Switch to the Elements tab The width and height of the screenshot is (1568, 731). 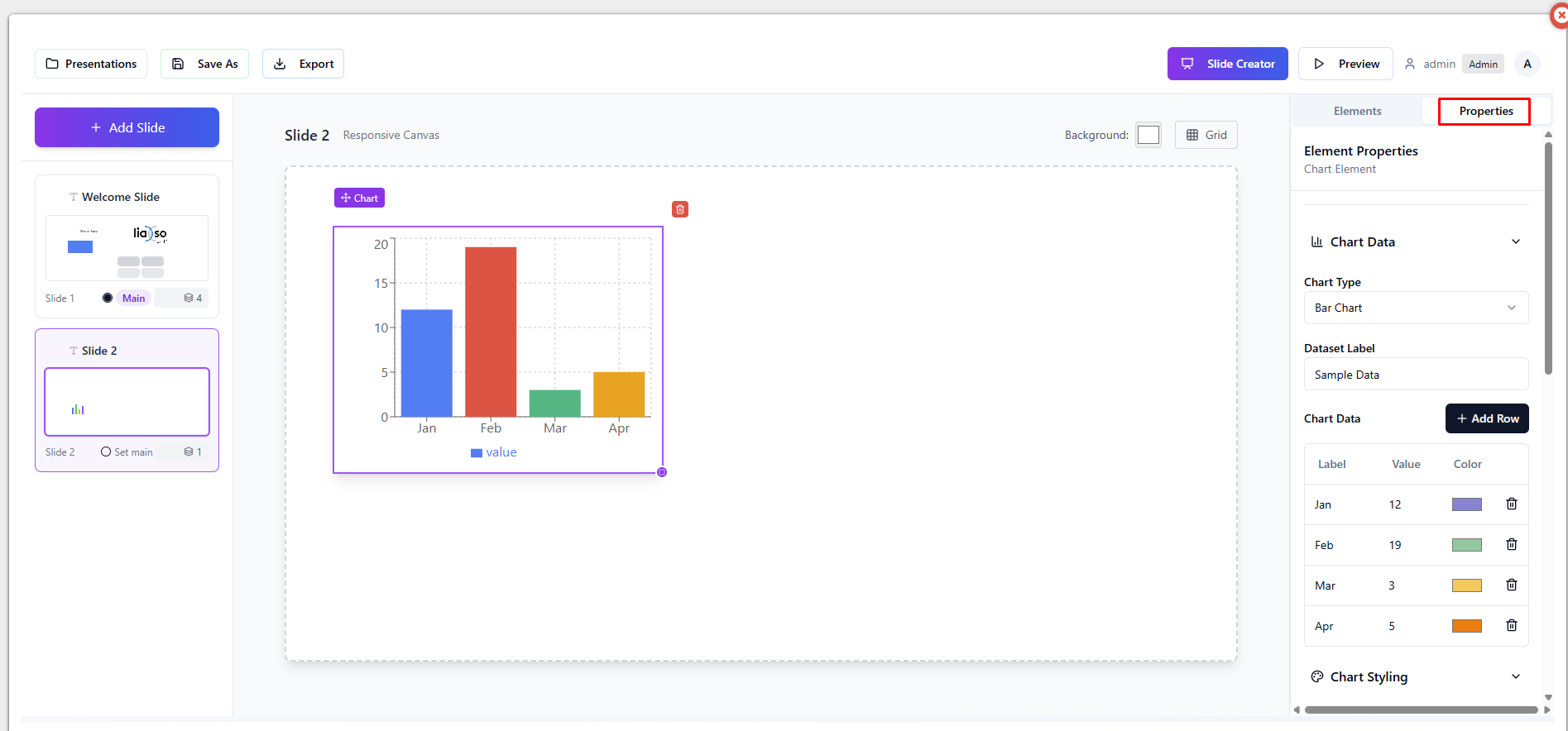click(x=1357, y=111)
